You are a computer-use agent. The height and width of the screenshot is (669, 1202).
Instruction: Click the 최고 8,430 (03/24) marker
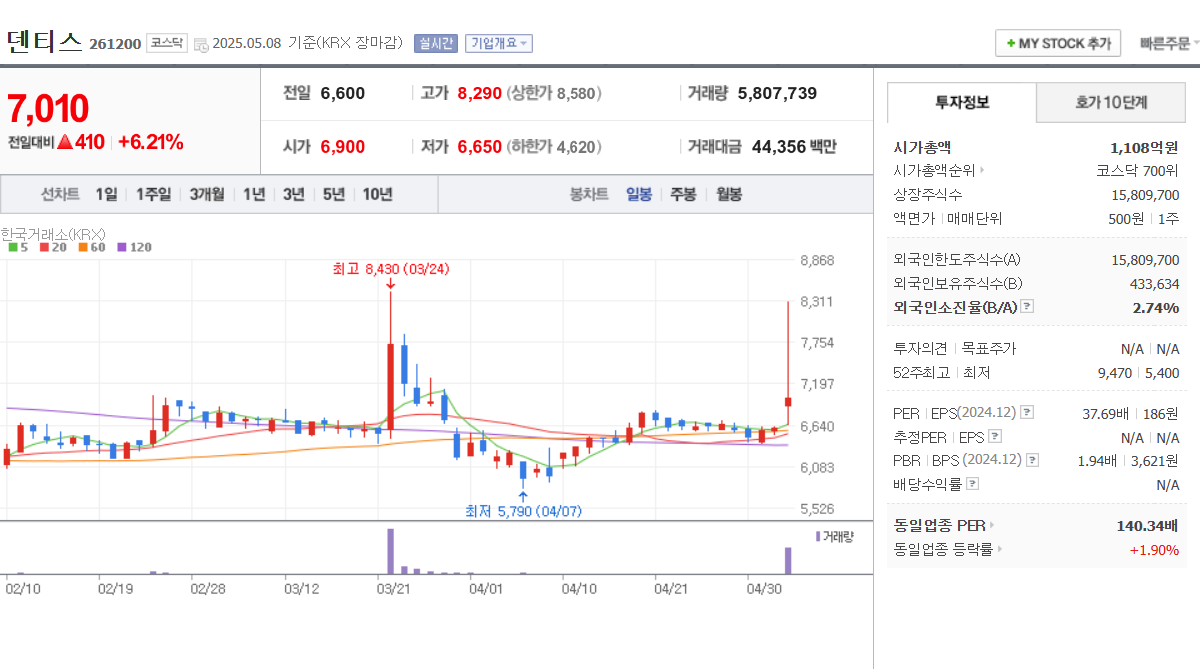[391, 268]
